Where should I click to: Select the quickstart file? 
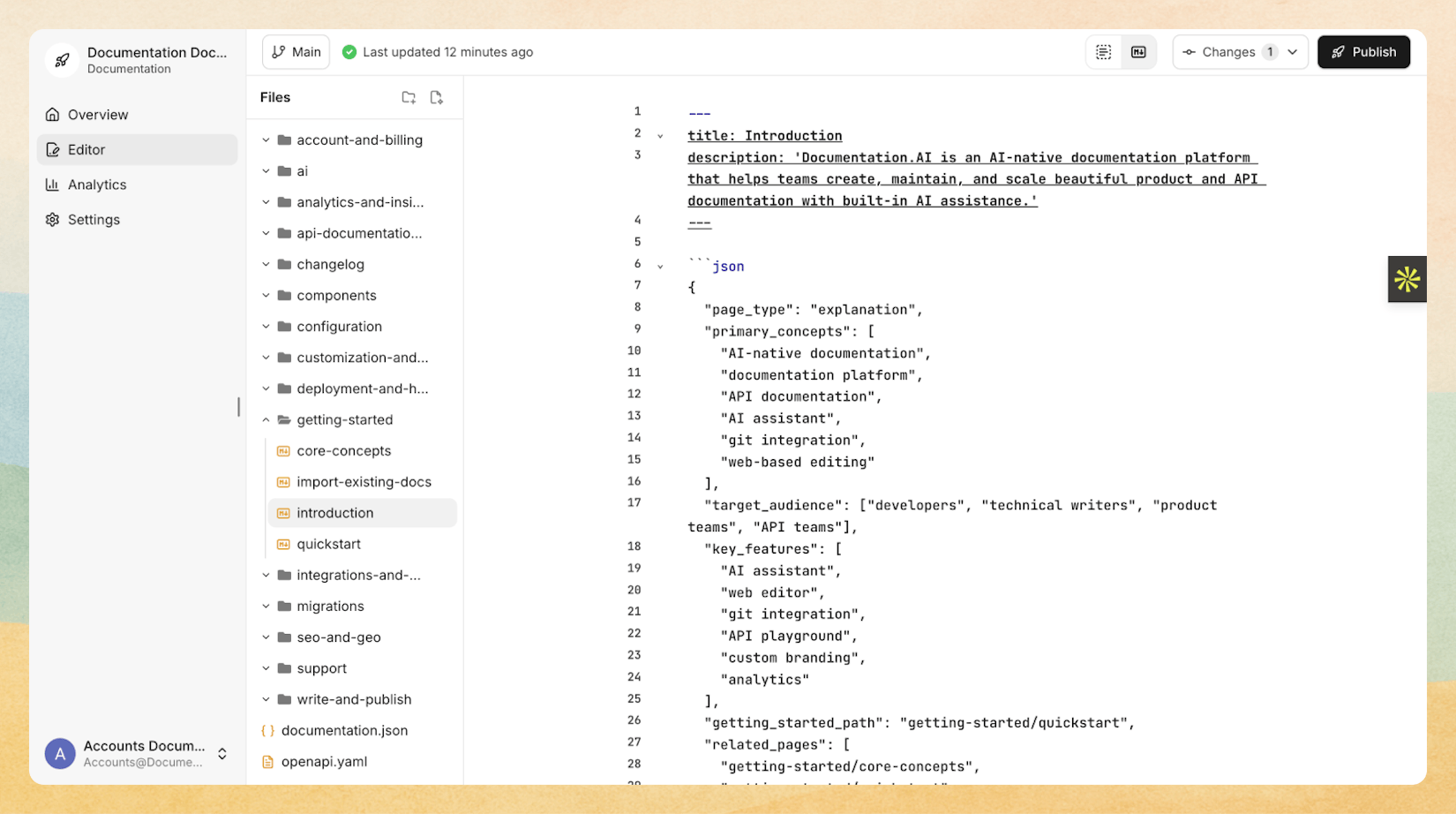tap(330, 544)
